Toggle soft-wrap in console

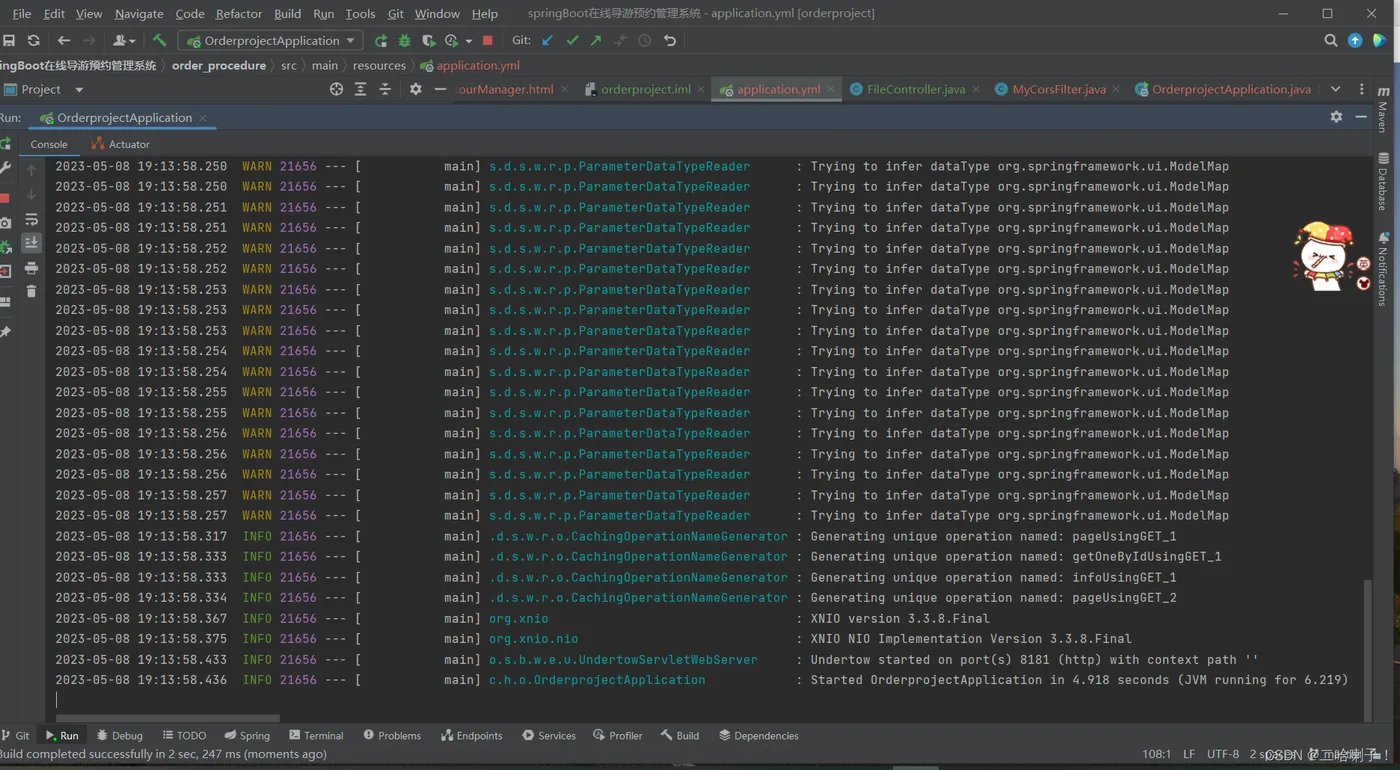click(x=31, y=219)
